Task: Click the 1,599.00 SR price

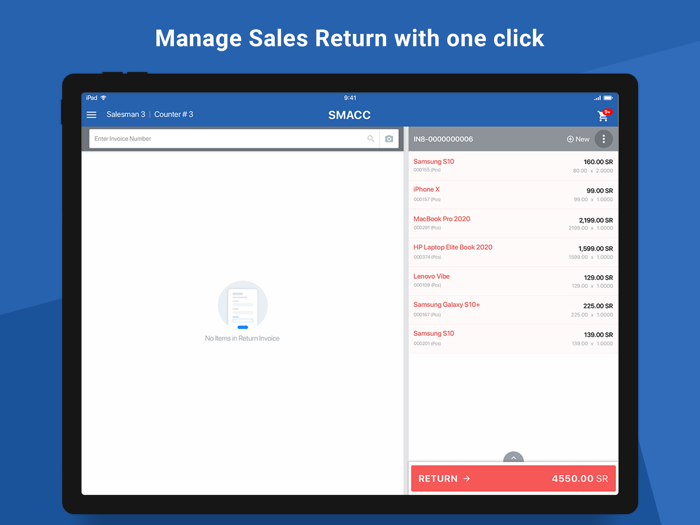Action: point(596,249)
